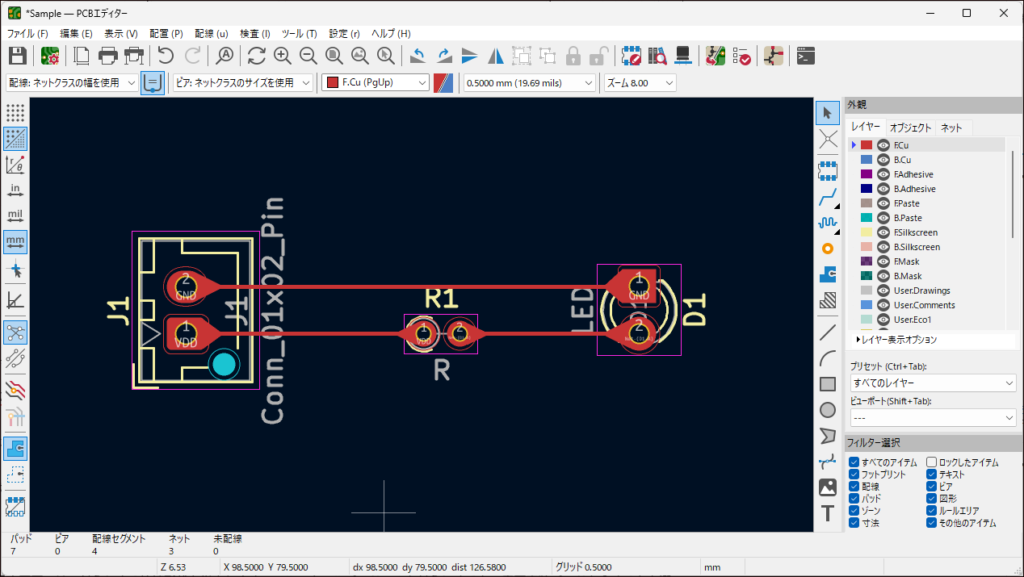Image resolution: width=1024 pixels, height=577 pixels.
Task: Open the 検査 (I) menu
Action: (255, 33)
